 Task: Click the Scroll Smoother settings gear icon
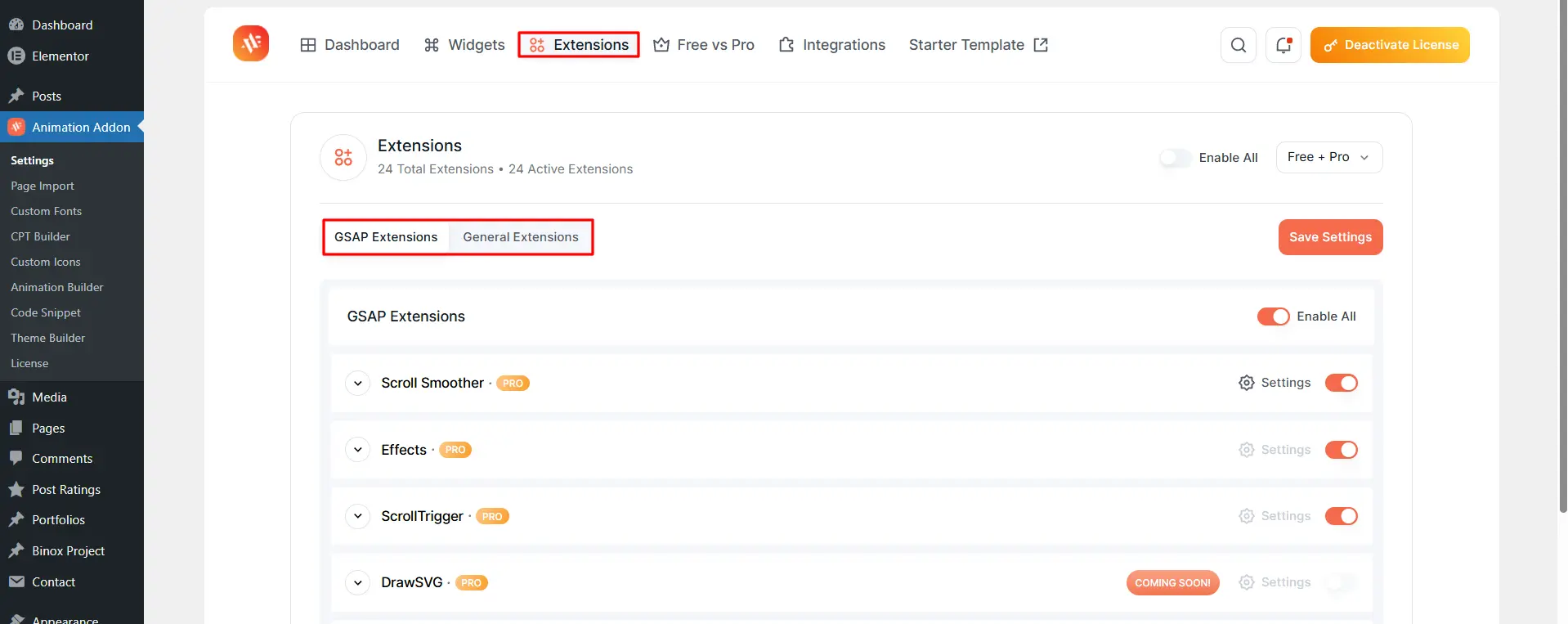pos(1247,383)
